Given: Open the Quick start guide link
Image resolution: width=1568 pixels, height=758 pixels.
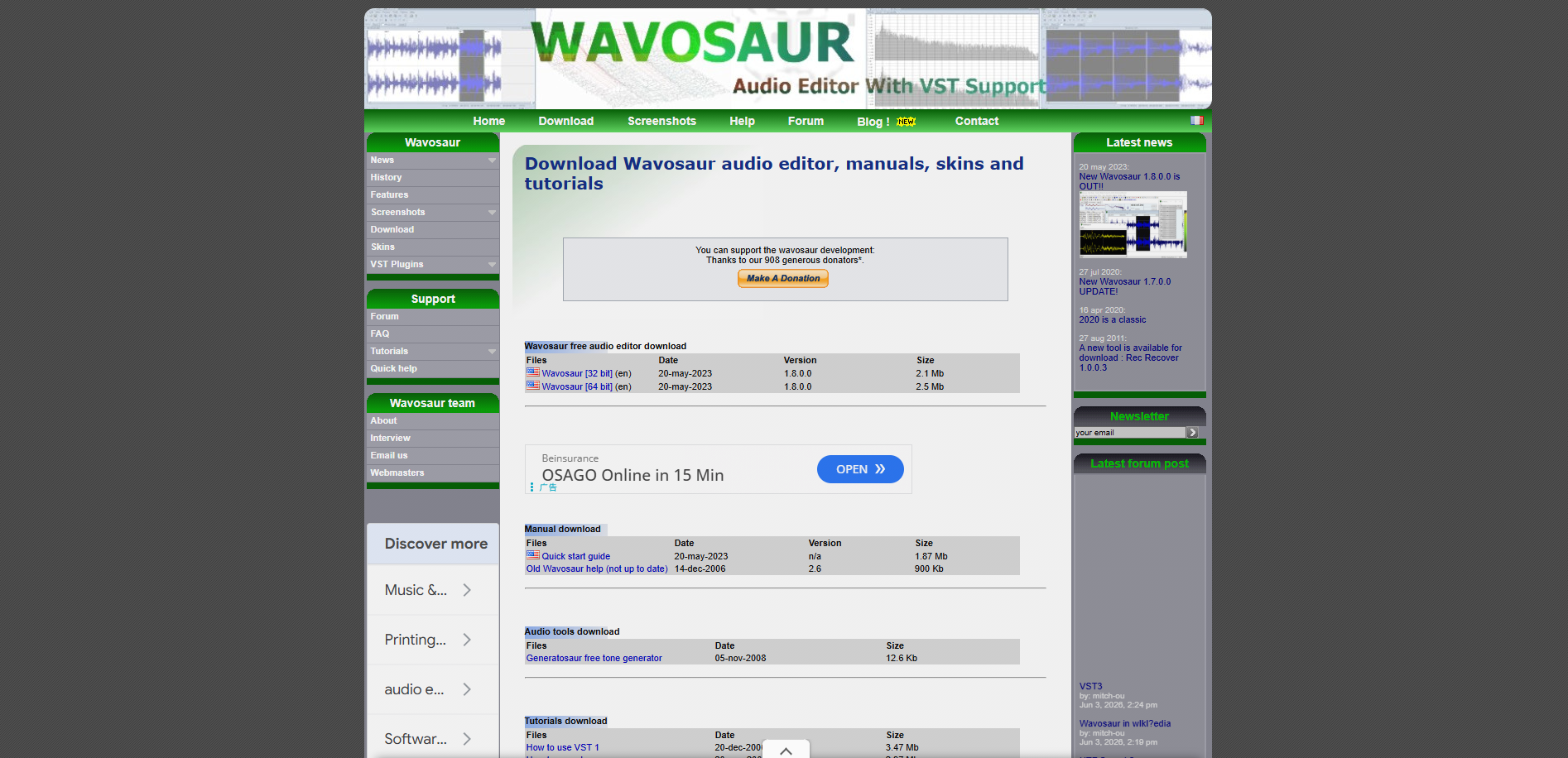Looking at the screenshot, I should (x=575, y=556).
